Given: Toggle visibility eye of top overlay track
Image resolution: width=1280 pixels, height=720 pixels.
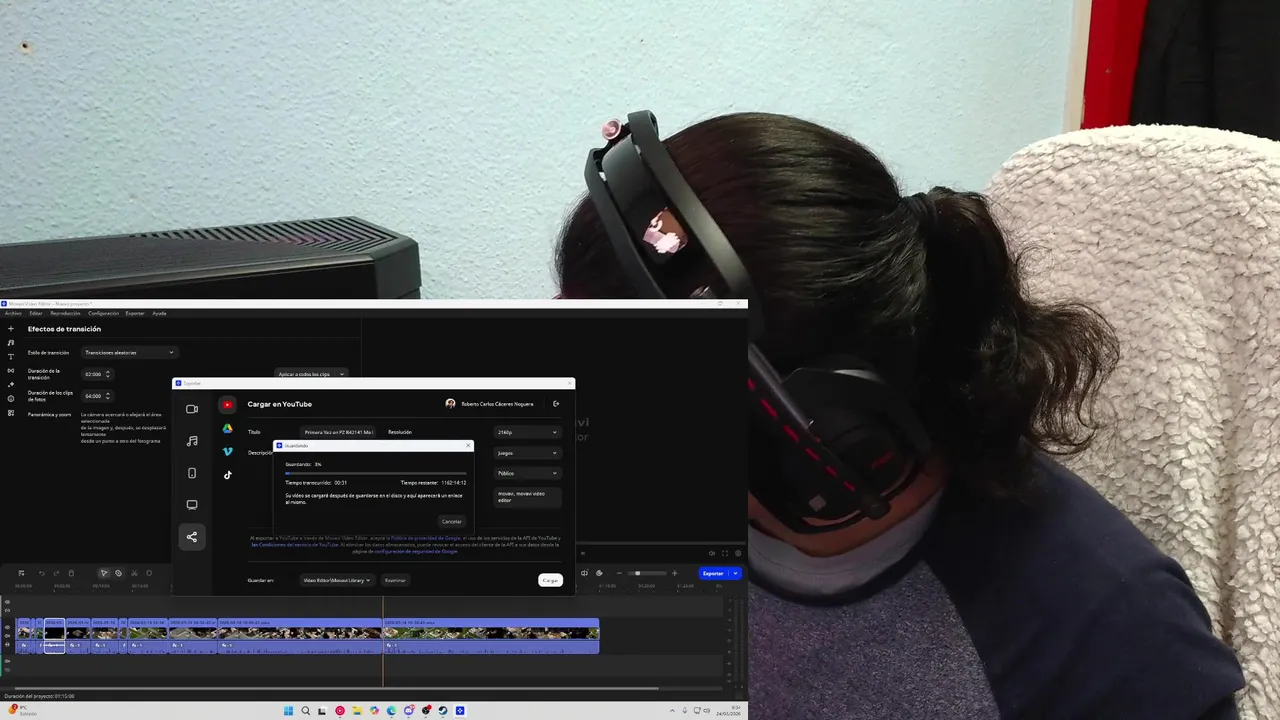Looking at the screenshot, I should [x=7, y=602].
